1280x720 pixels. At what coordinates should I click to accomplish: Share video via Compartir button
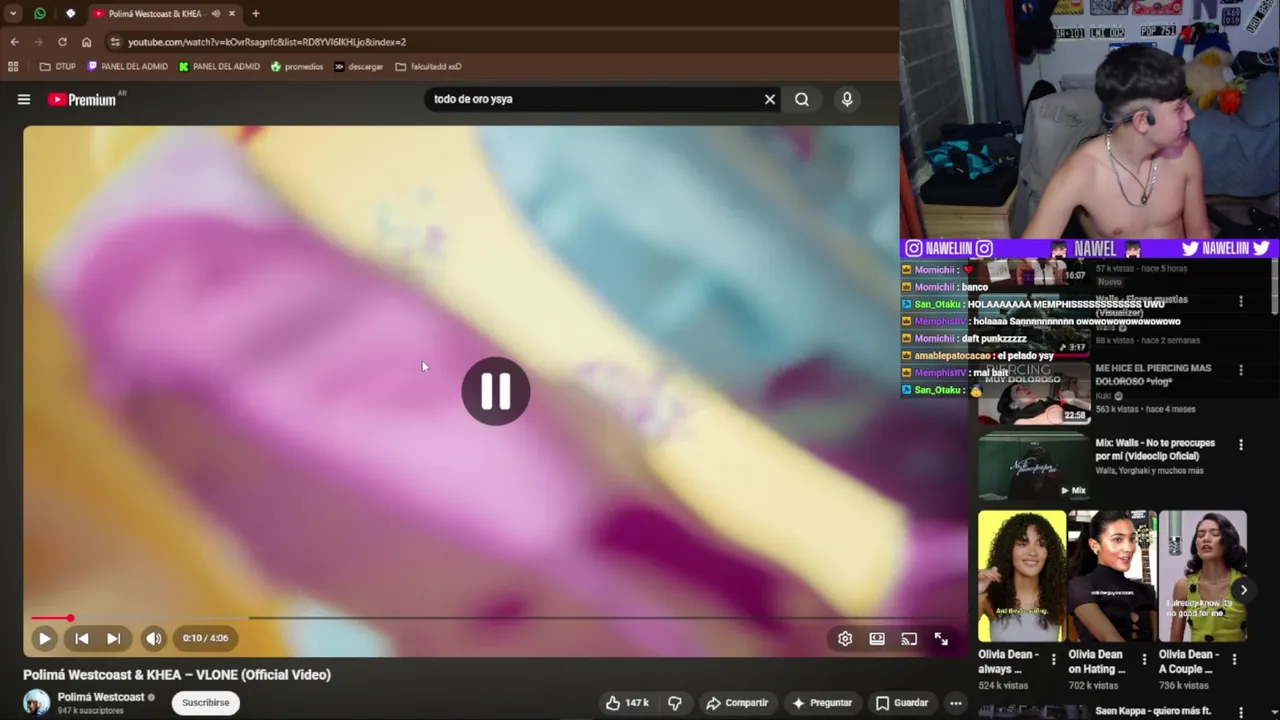pyautogui.click(x=737, y=703)
